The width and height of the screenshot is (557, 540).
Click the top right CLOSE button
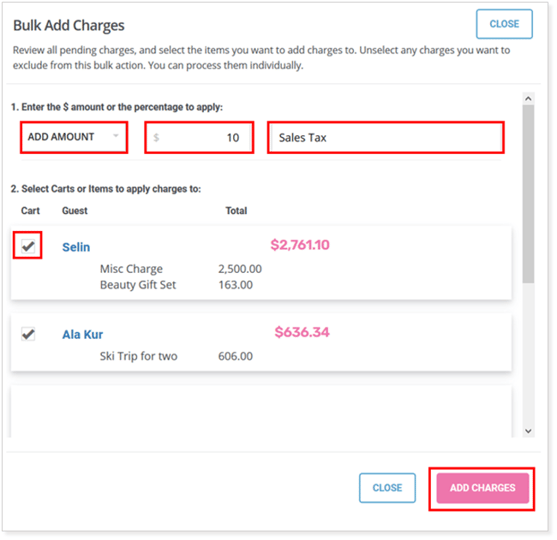click(504, 24)
